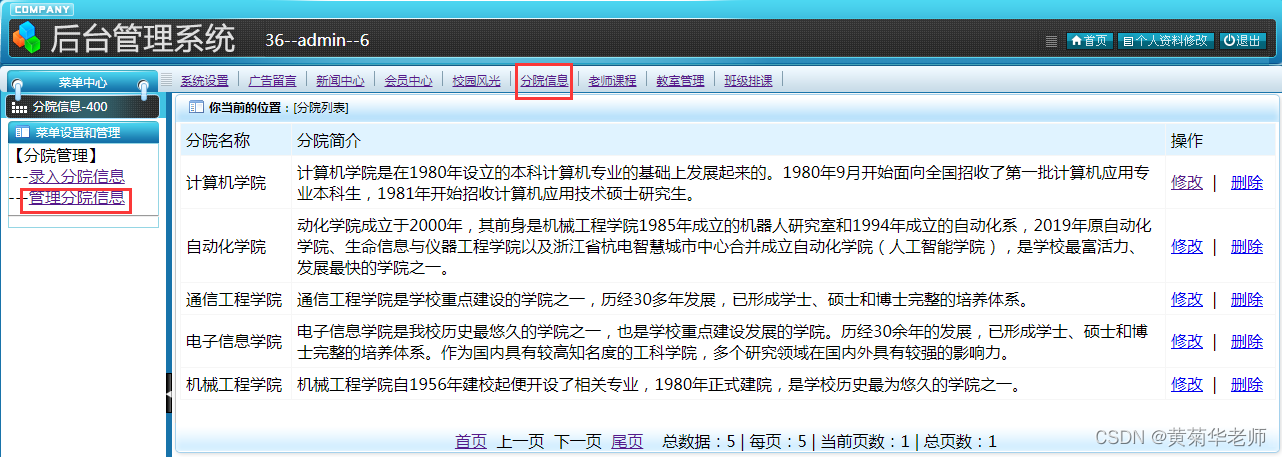Click the 管理分院信息 sidebar link
The width and height of the screenshot is (1282, 457).
click(x=77, y=198)
